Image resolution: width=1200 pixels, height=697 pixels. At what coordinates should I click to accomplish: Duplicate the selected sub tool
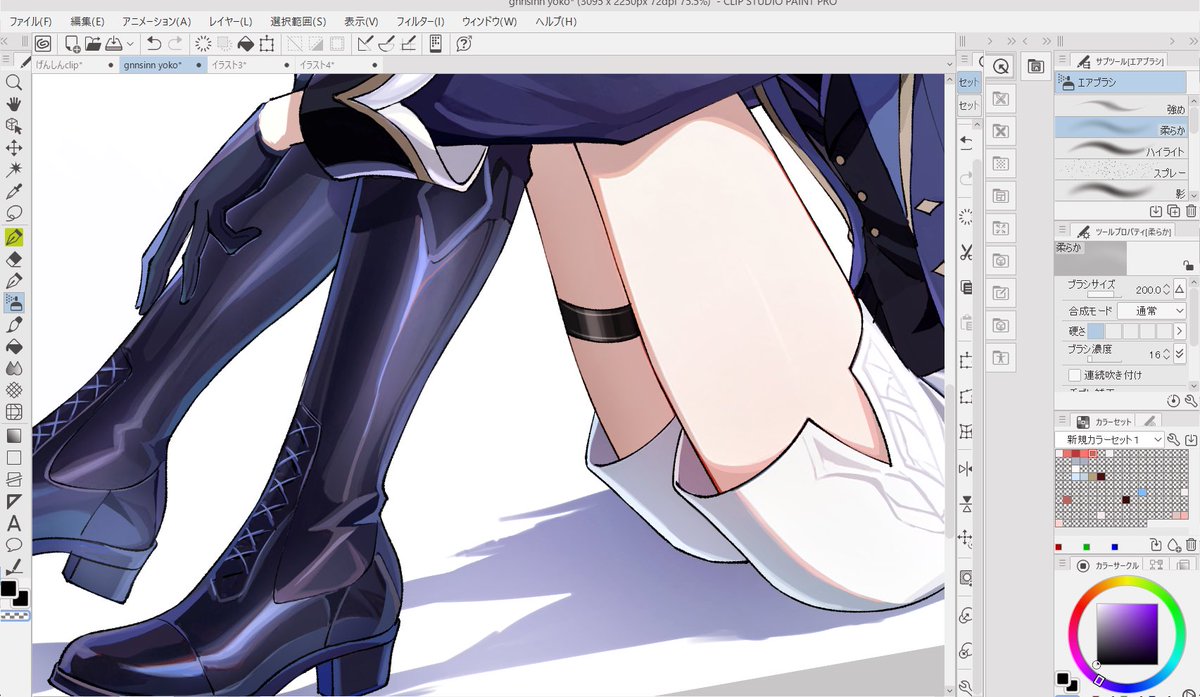point(1174,211)
